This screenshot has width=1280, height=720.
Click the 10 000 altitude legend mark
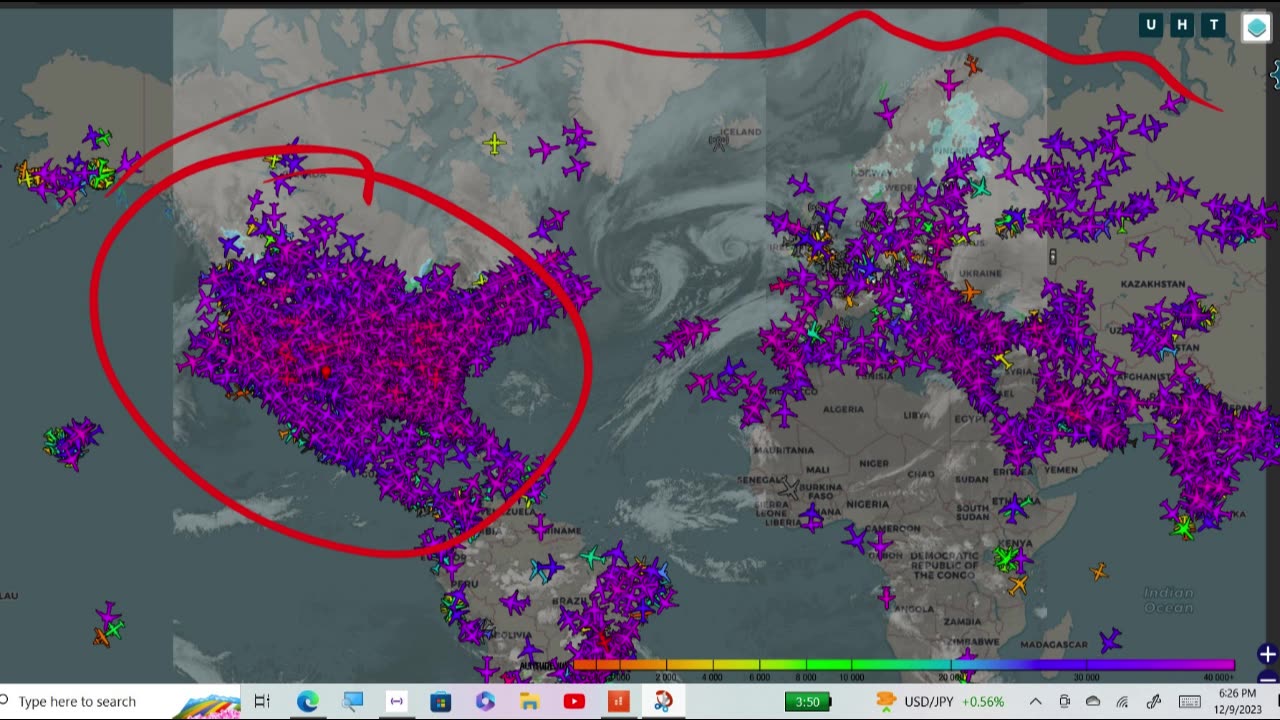(851, 677)
